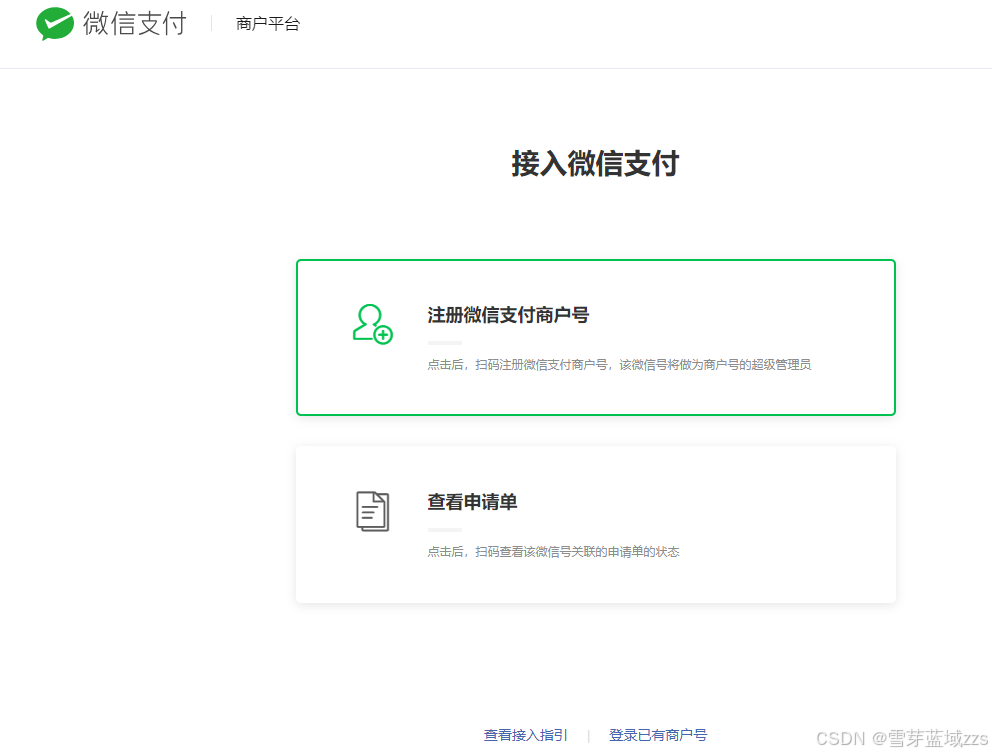Click description 扫码查看该微信号关联的申请单的状态
Viewport: 992px width, 756px height.
[x=577, y=552]
